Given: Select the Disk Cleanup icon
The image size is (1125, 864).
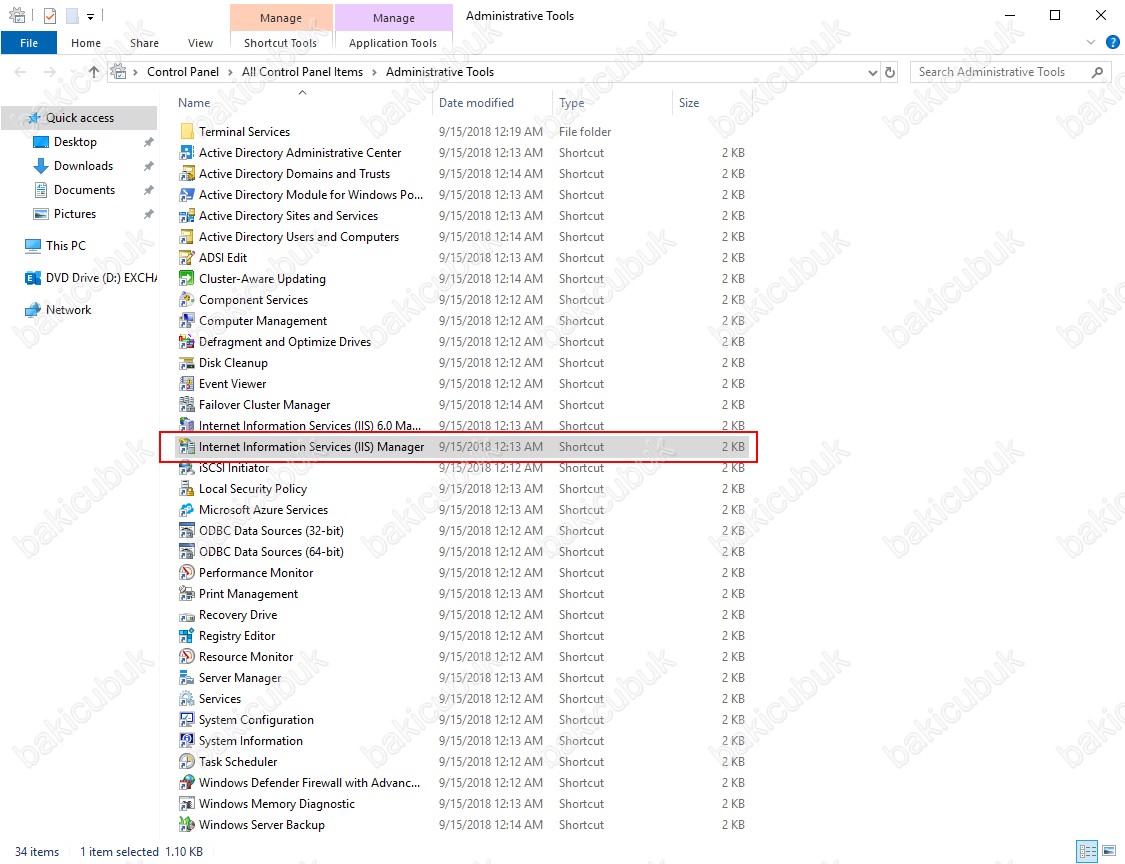Looking at the screenshot, I should tap(187, 363).
